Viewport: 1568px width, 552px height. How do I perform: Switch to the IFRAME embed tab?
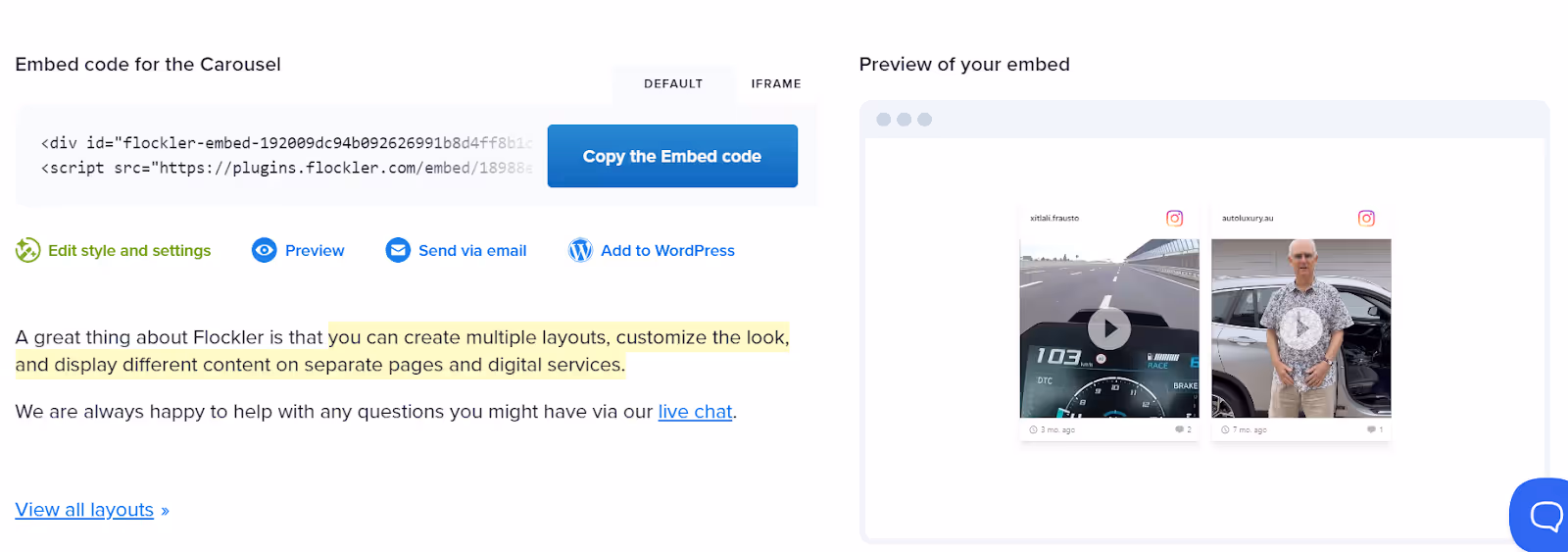tap(776, 83)
